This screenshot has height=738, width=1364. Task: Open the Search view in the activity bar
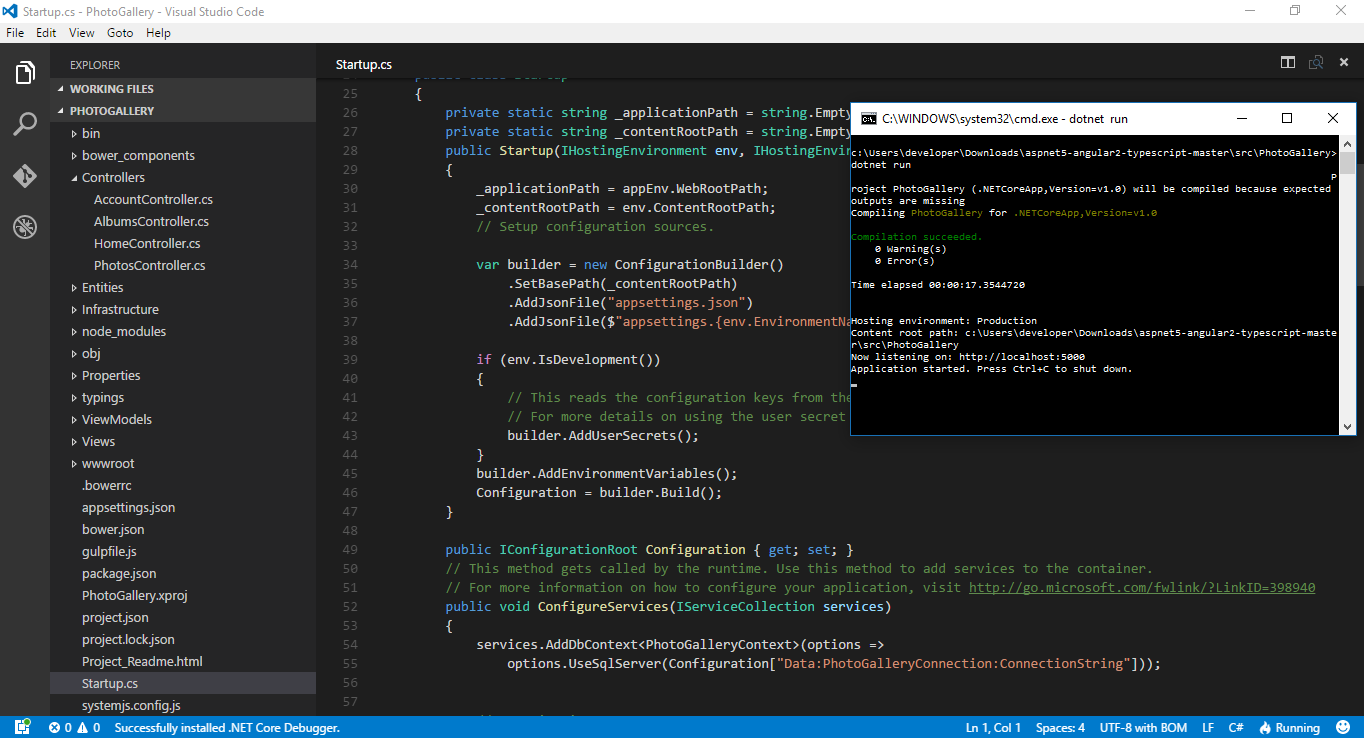[25, 125]
